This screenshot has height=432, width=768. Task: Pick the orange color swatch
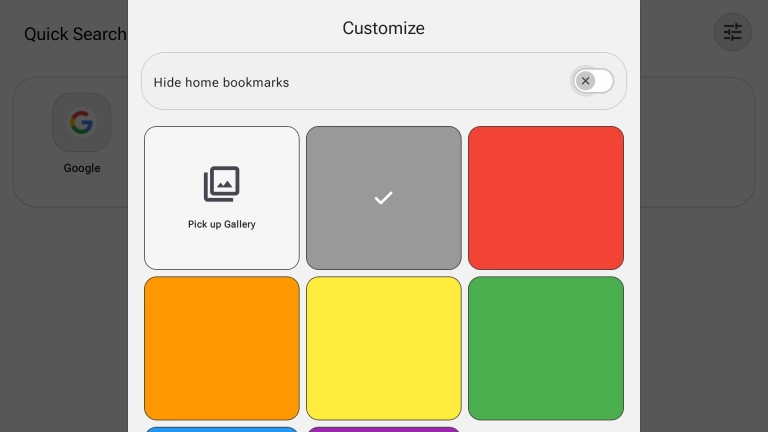222,348
